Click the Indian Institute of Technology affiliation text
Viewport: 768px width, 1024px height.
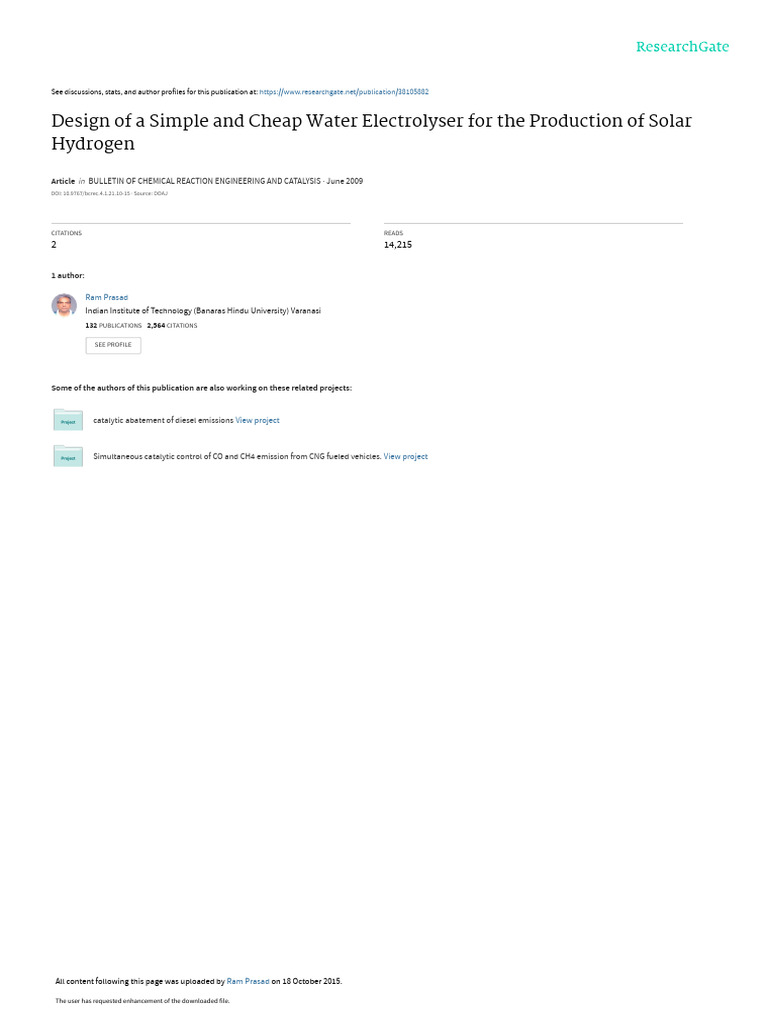[202, 311]
